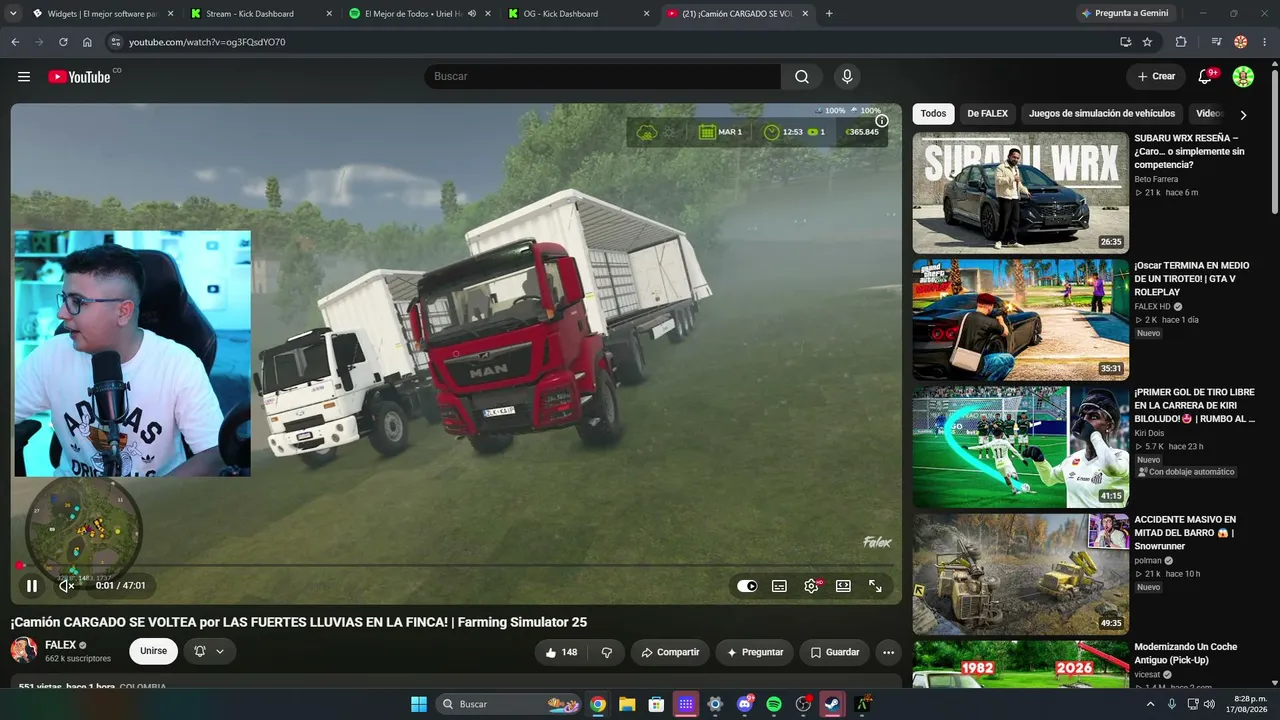Open the YouTube account avatar menu
Image resolution: width=1280 pixels, height=720 pixels.
click(x=1243, y=77)
